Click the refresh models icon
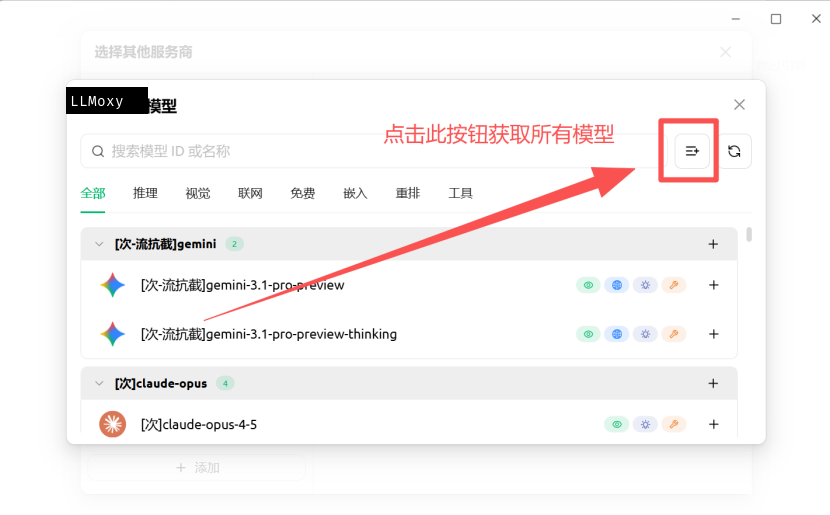Screen dimensions: 830x515 click(x=734, y=151)
